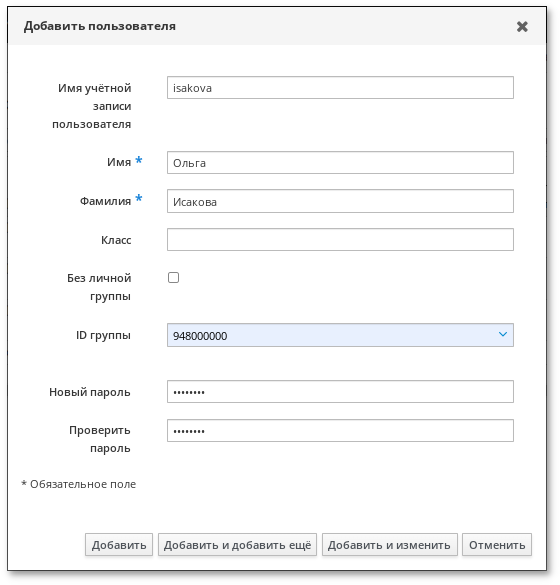560x585 pixels.
Task: Open the ID группы dropdown
Action: pos(340,335)
